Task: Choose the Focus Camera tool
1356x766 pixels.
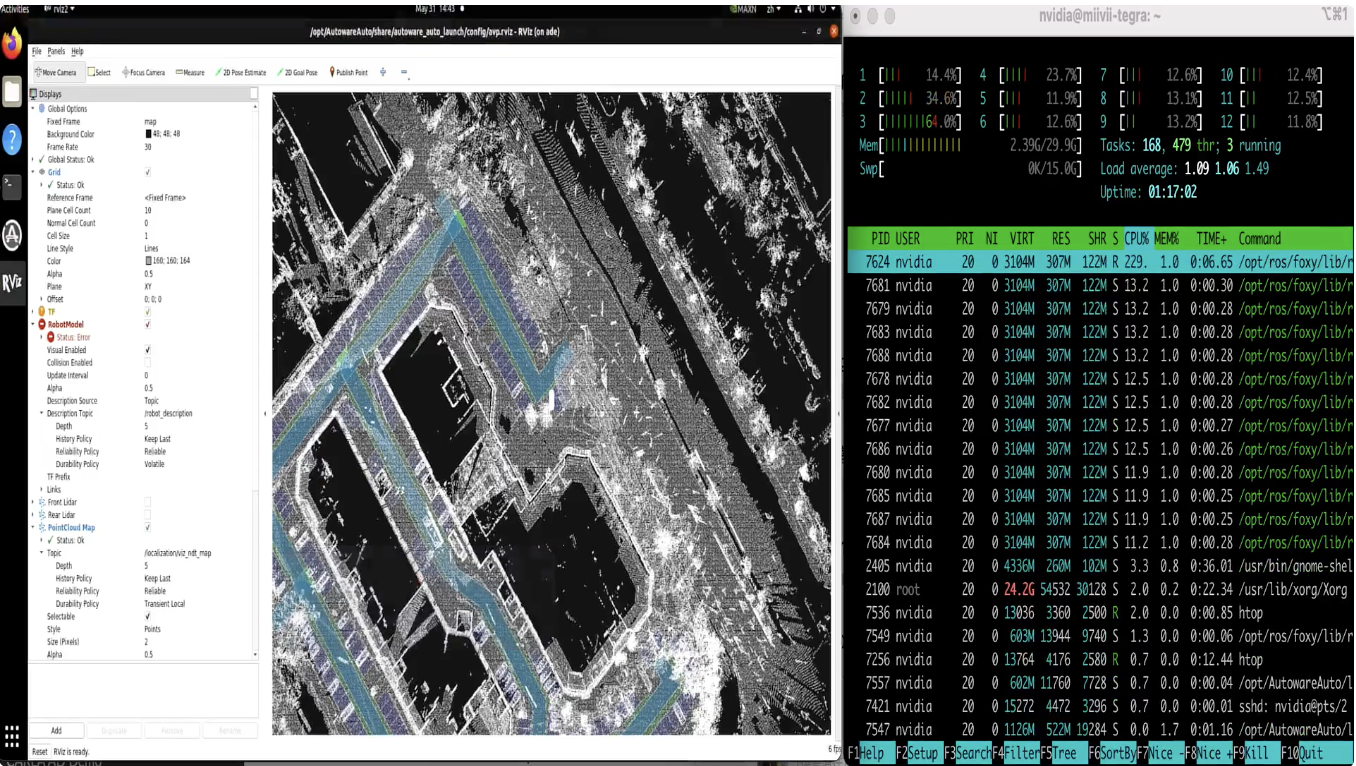Action: pyautogui.click(x=144, y=72)
